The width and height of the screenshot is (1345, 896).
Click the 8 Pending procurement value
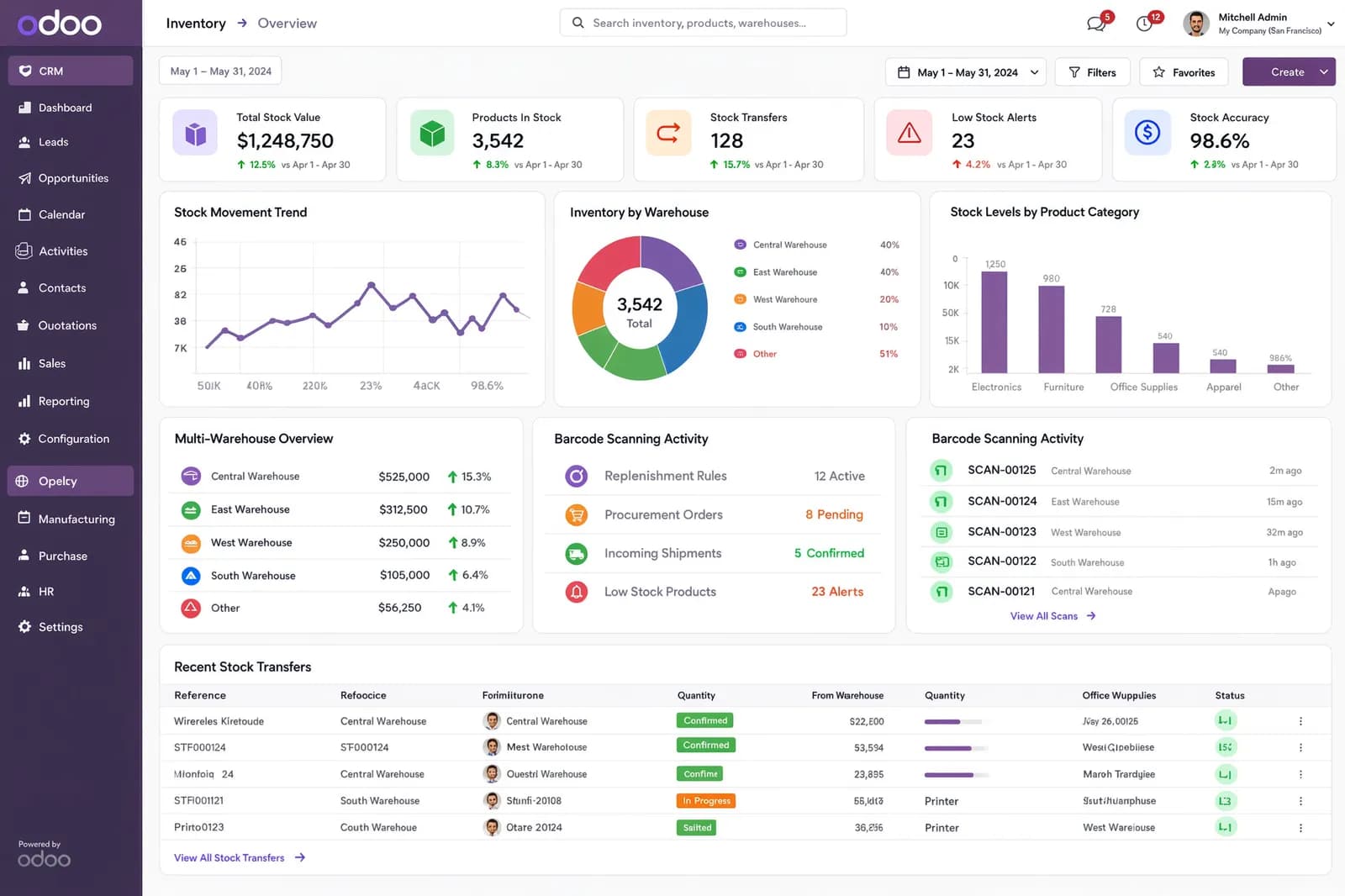pos(834,514)
